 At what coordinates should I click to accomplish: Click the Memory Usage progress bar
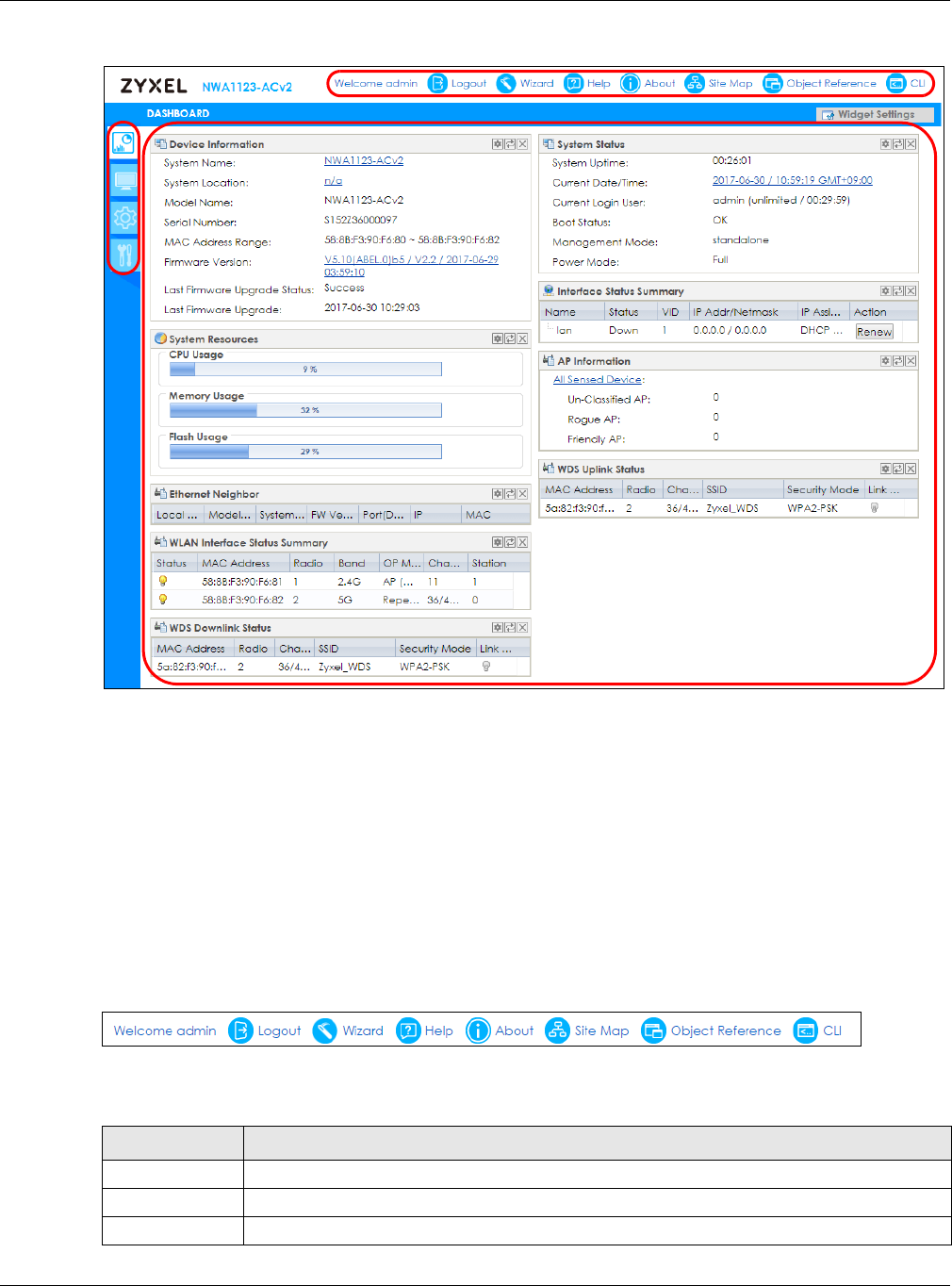pyautogui.click(x=305, y=410)
